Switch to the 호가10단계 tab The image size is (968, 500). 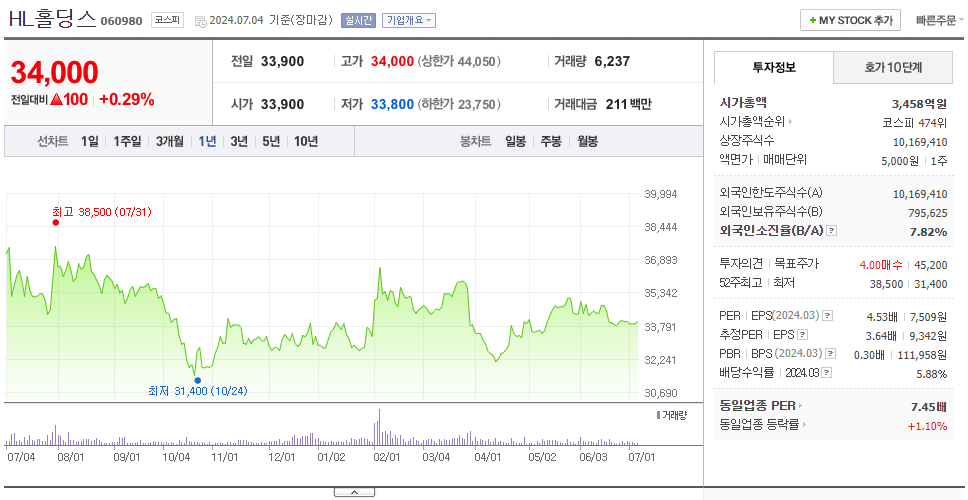coord(893,68)
